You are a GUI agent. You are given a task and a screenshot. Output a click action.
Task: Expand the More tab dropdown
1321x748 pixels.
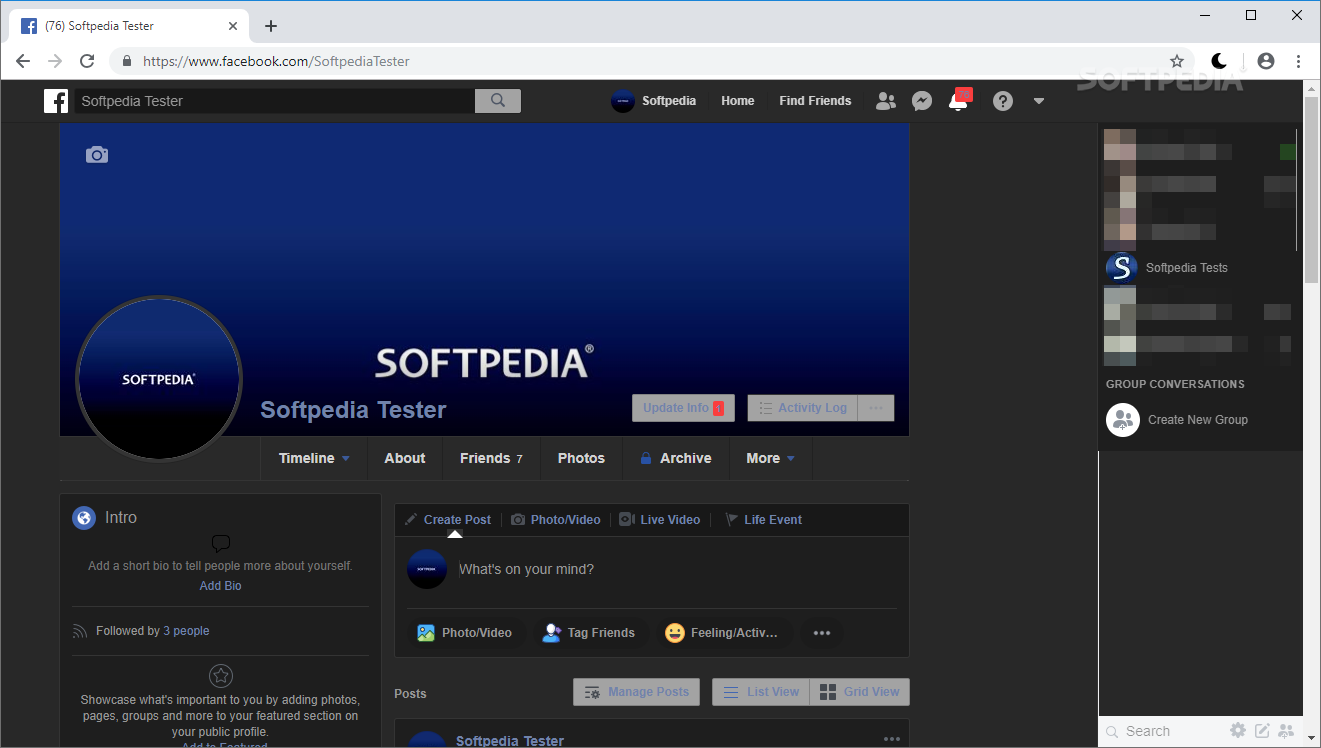770,458
